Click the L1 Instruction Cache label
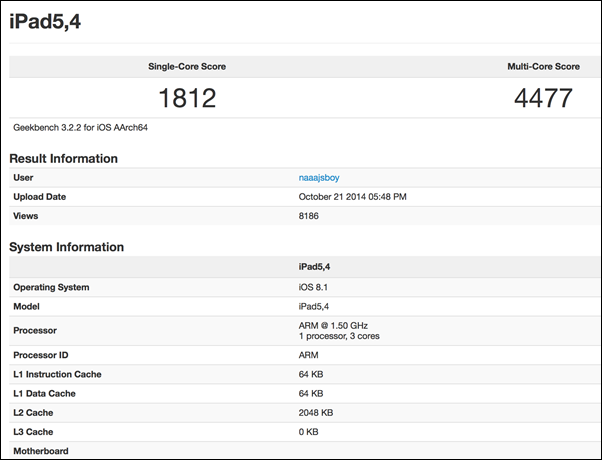This screenshot has width=602, height=460. coord(57,374)
